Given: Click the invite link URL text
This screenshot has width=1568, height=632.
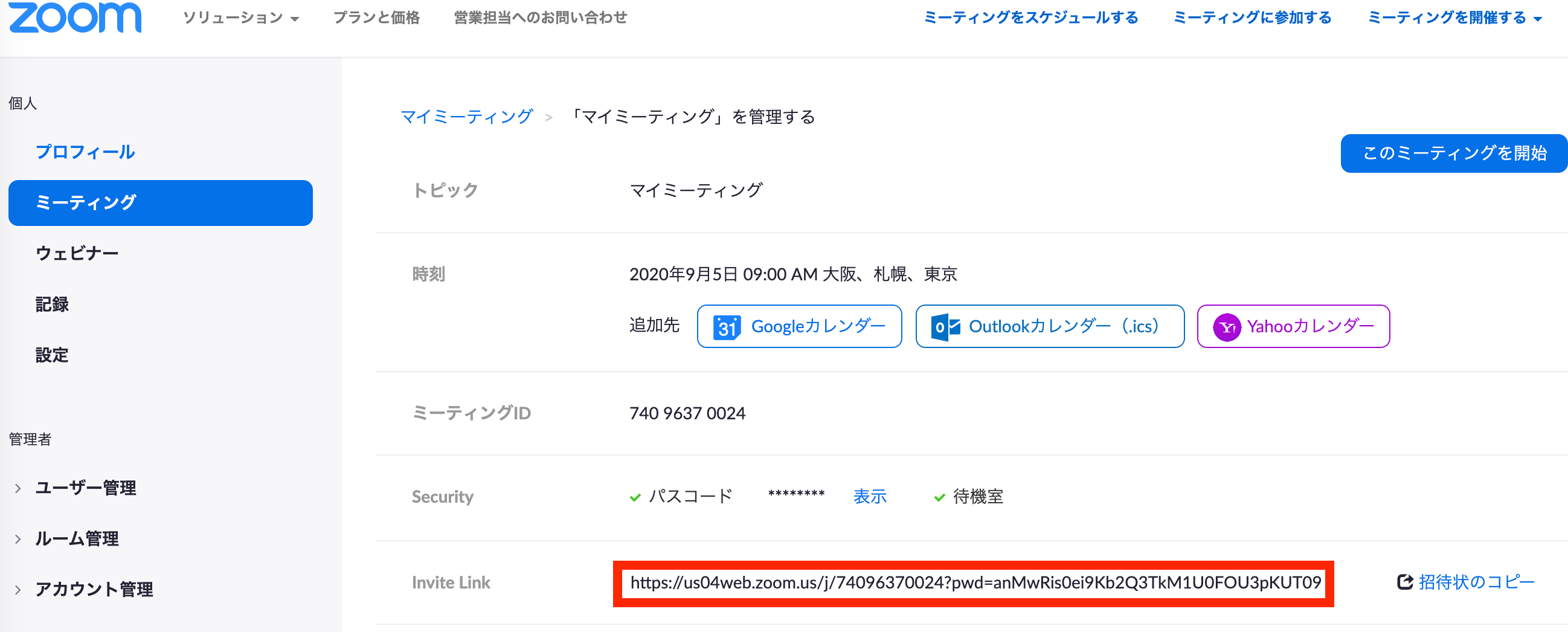Looking at the screenshot, I should tap(975, 582).
